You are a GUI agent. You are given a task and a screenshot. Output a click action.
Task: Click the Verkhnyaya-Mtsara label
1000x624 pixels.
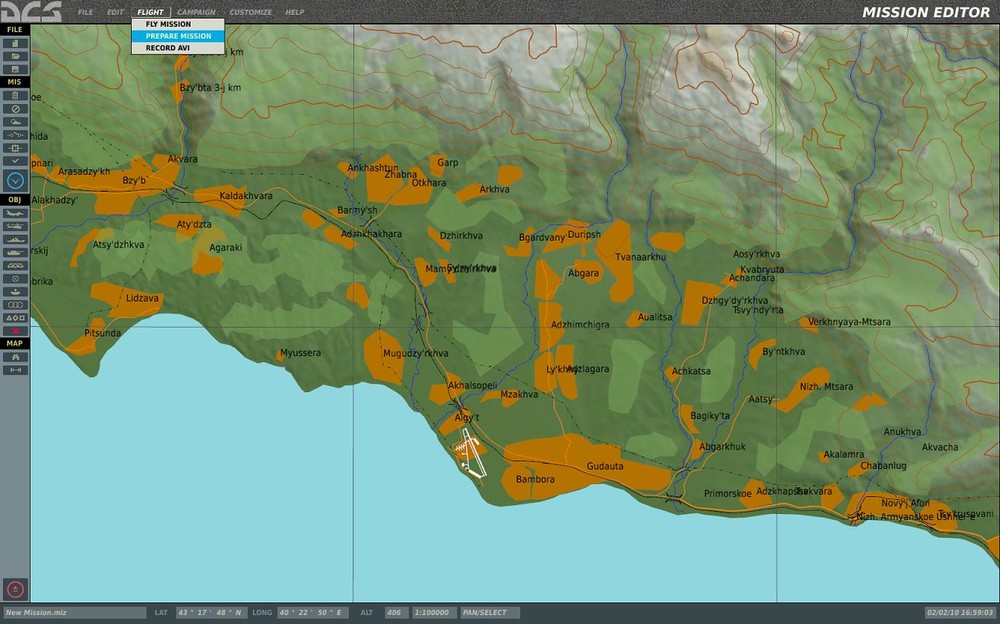tap(849, 322)
